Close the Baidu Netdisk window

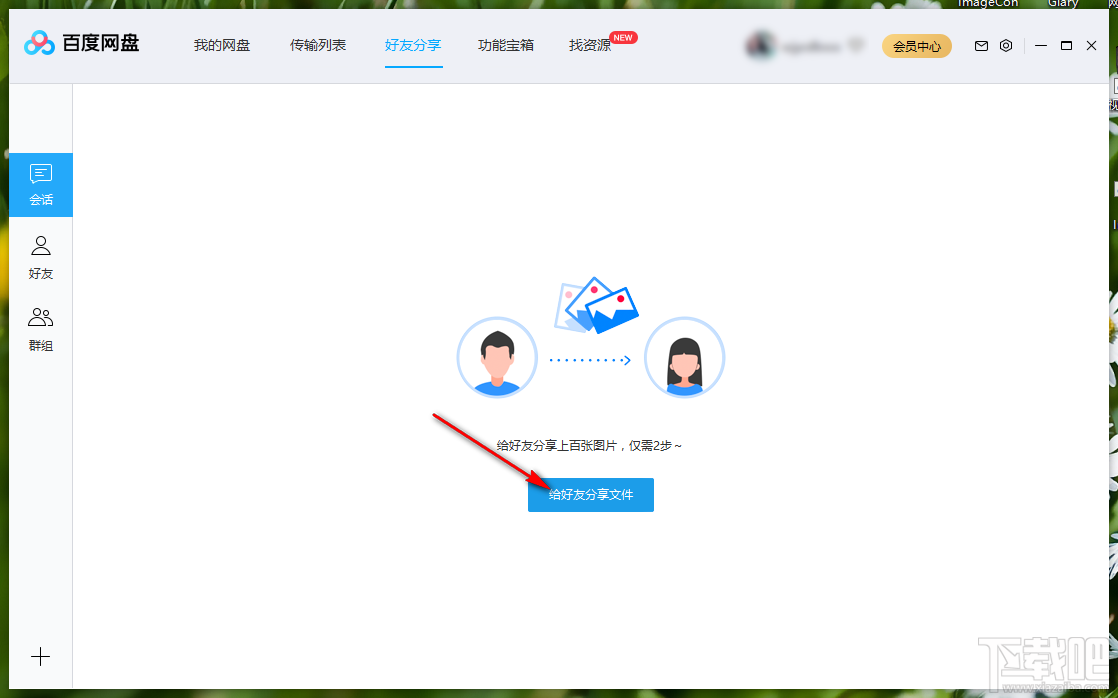(x=1092, y=46)
